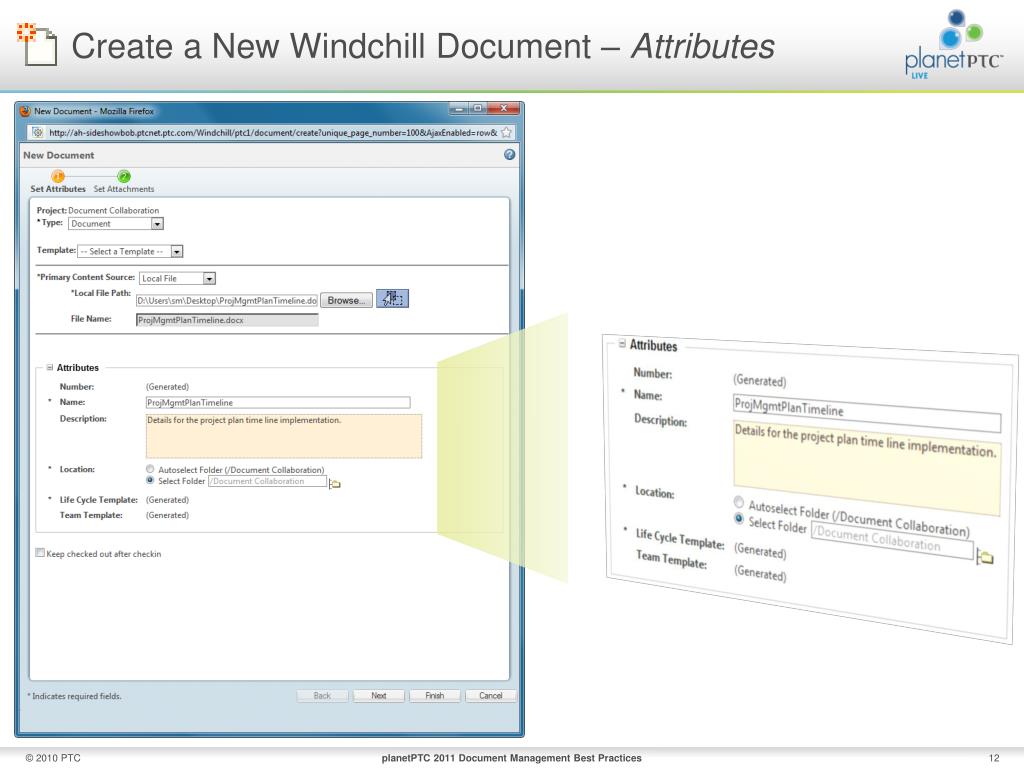
Task: Click the Finish button
Action: [434, 696]
